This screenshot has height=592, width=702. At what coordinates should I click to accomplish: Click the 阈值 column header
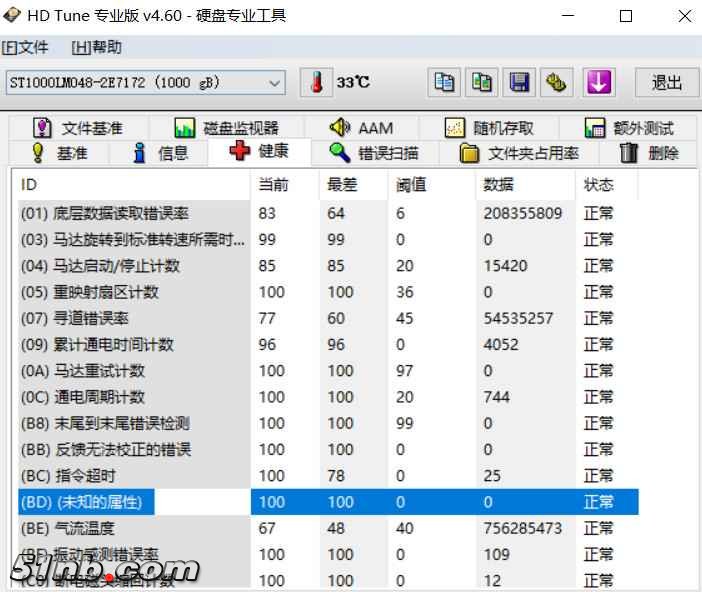(432, 184)
